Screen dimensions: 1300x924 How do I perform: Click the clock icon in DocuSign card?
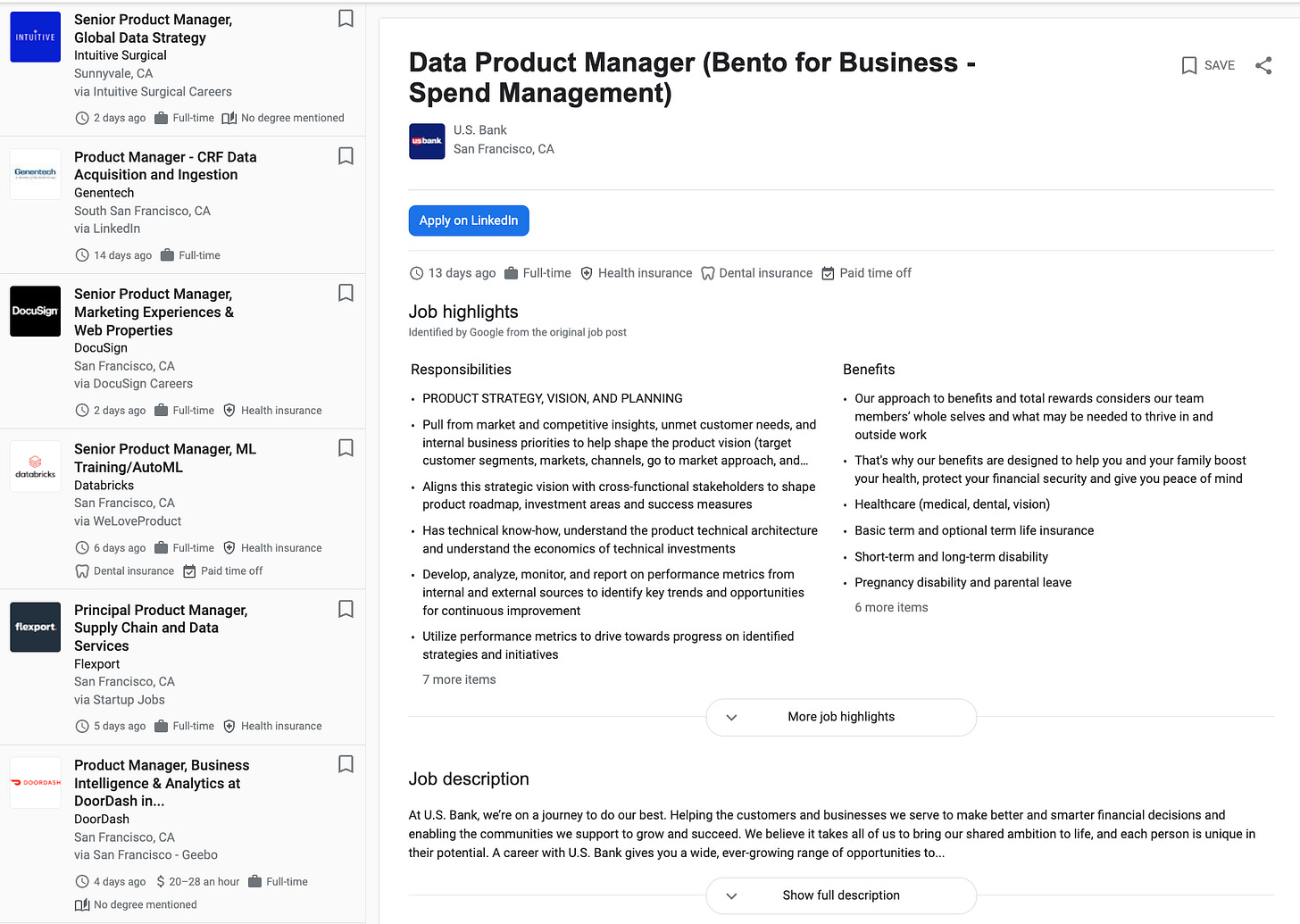click(82, 411)
